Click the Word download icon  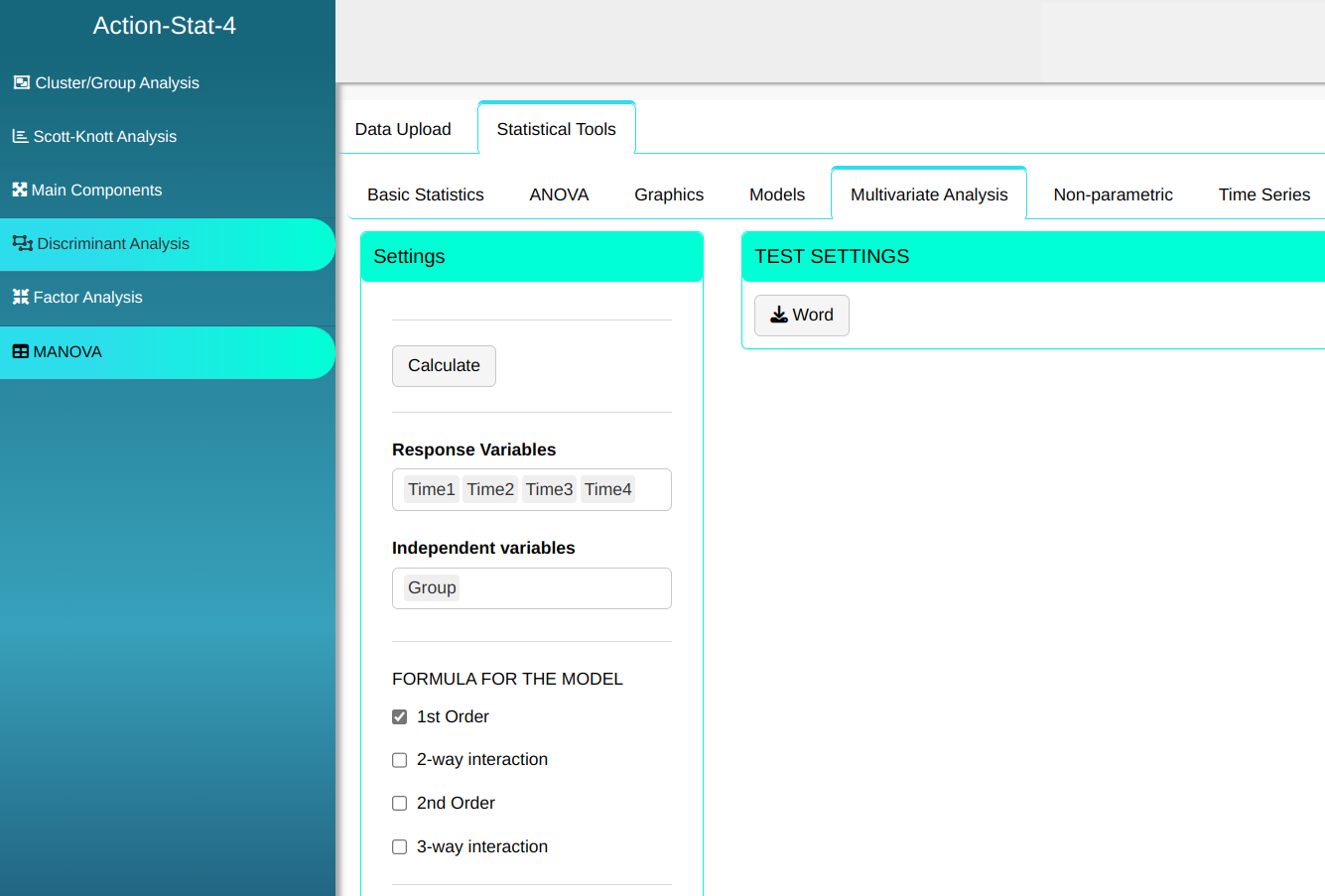(x=779, y=315)
